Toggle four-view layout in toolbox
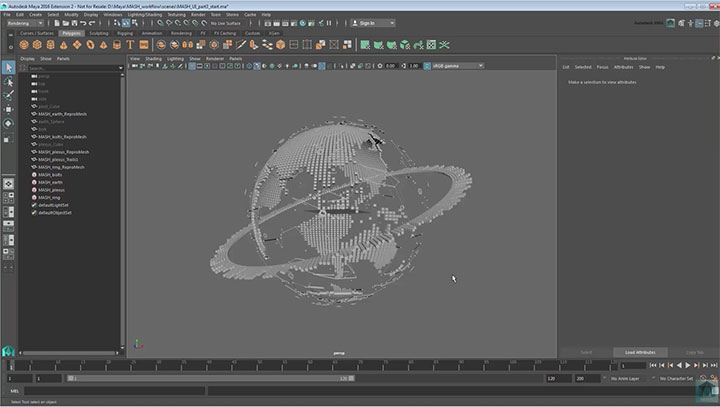The height and width of the screenshot is (407, 720). 8,198
